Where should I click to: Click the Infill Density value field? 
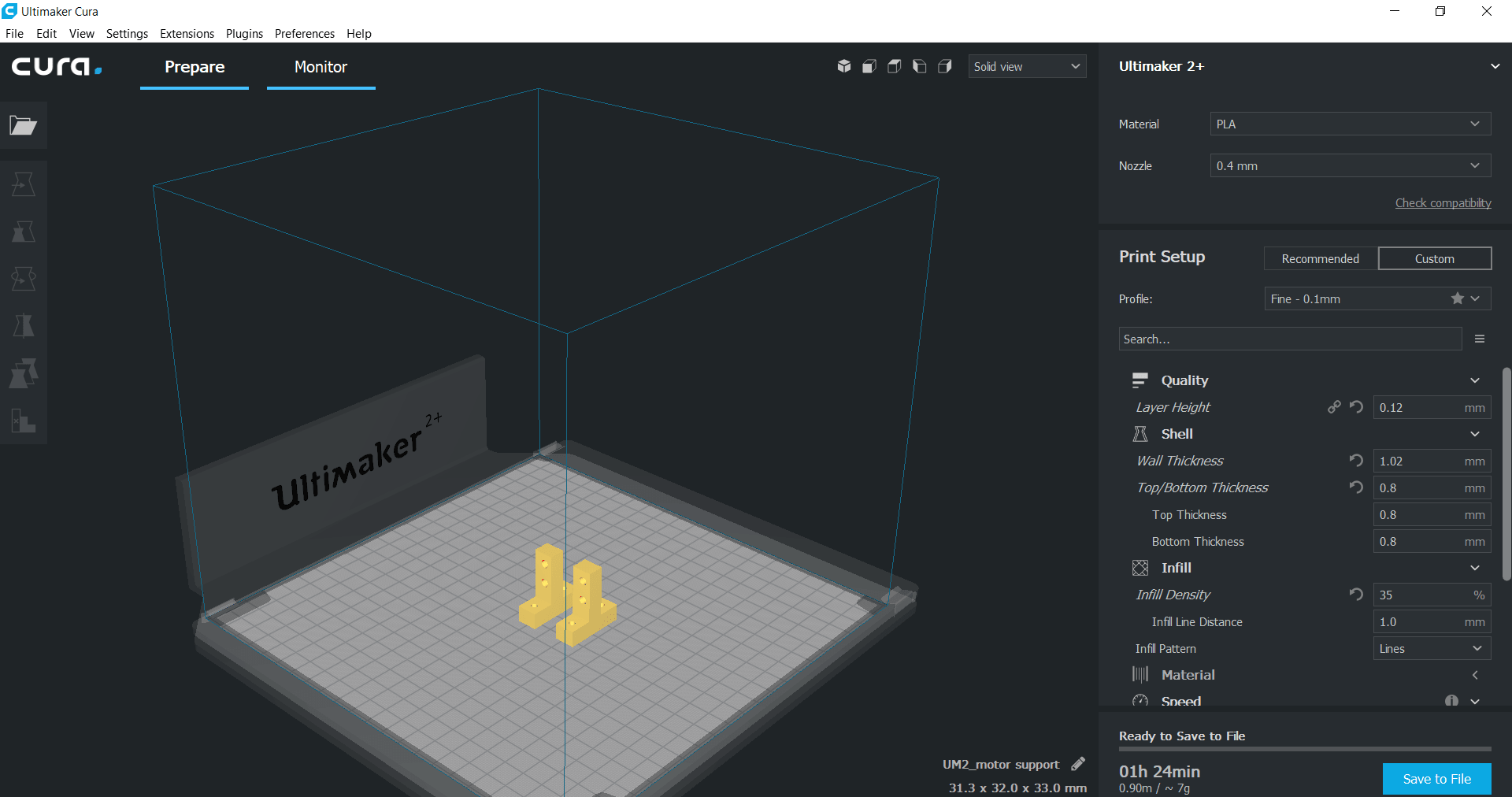point(1432,595)
